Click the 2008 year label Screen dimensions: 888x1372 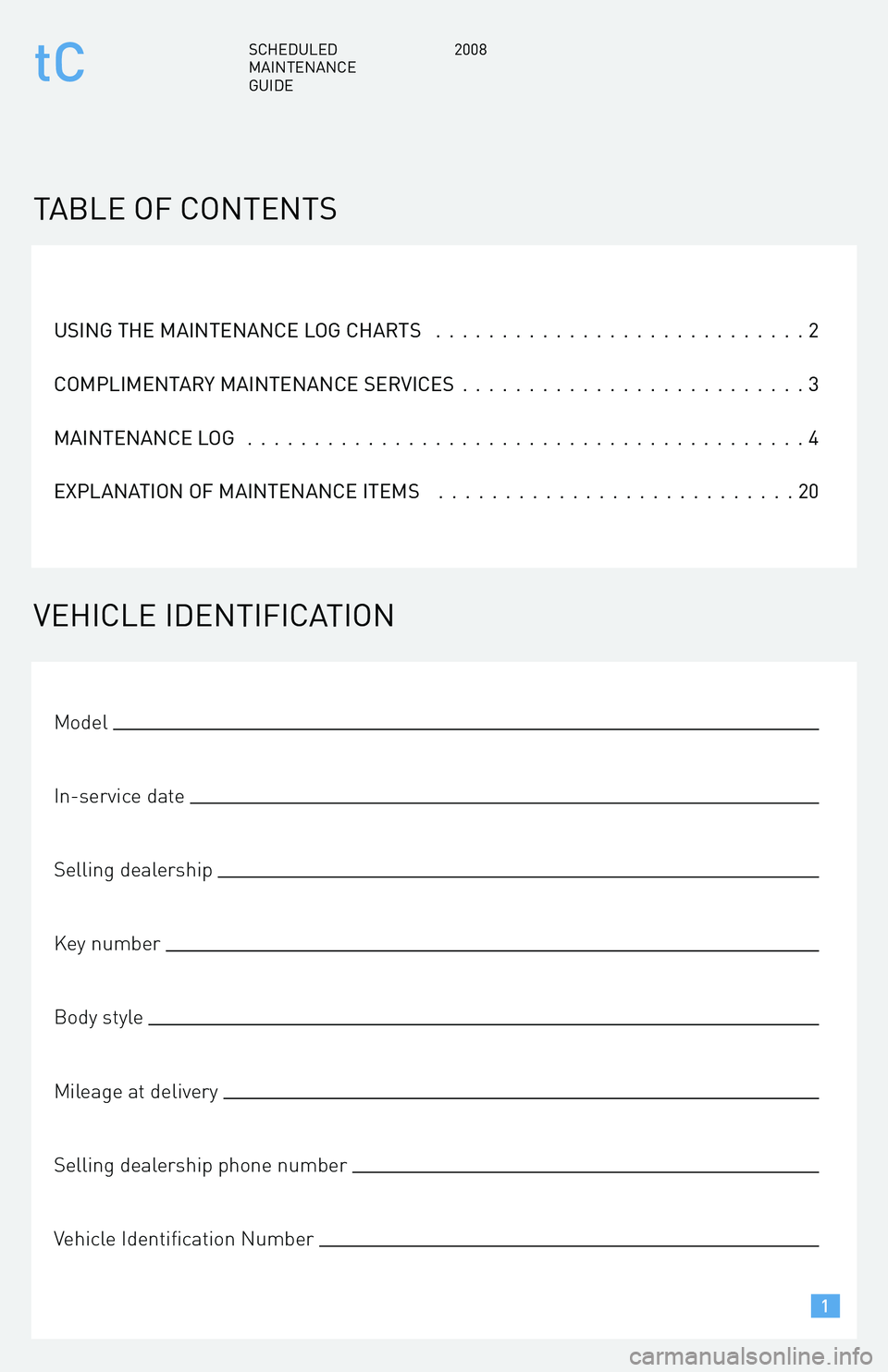[471, 50]
